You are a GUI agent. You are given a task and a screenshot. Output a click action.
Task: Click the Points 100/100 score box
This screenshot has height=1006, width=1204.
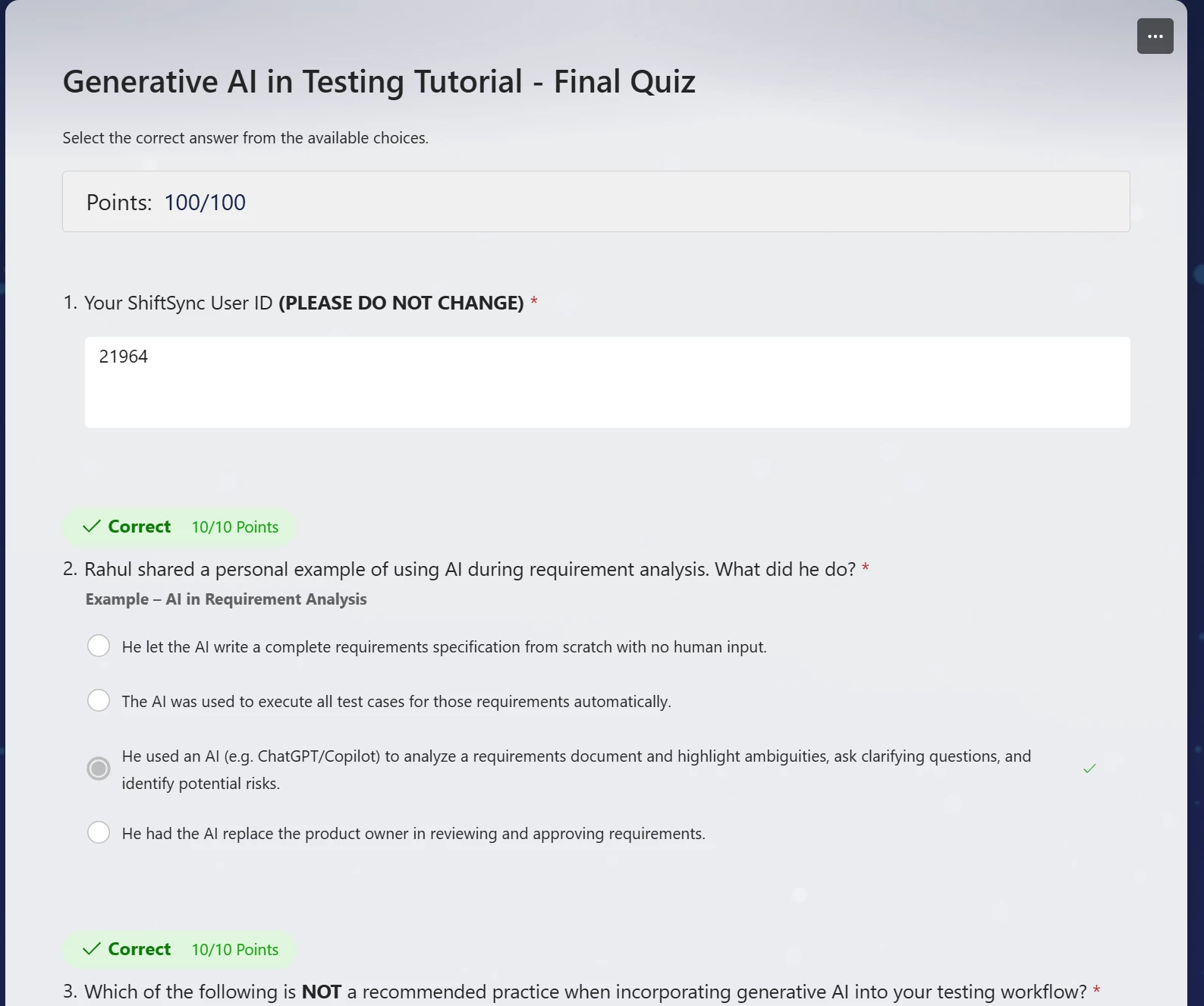596,202
